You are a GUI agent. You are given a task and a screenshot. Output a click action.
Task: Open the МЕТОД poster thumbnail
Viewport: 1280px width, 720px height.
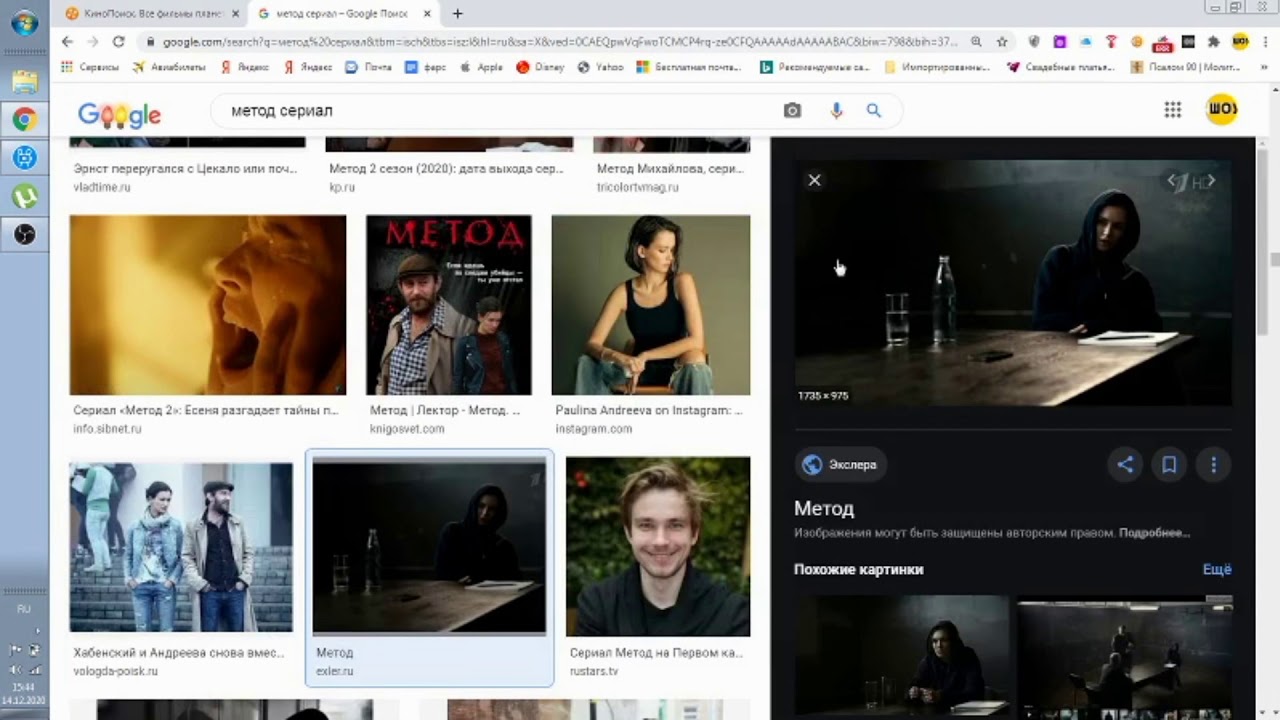click(449, 305)
